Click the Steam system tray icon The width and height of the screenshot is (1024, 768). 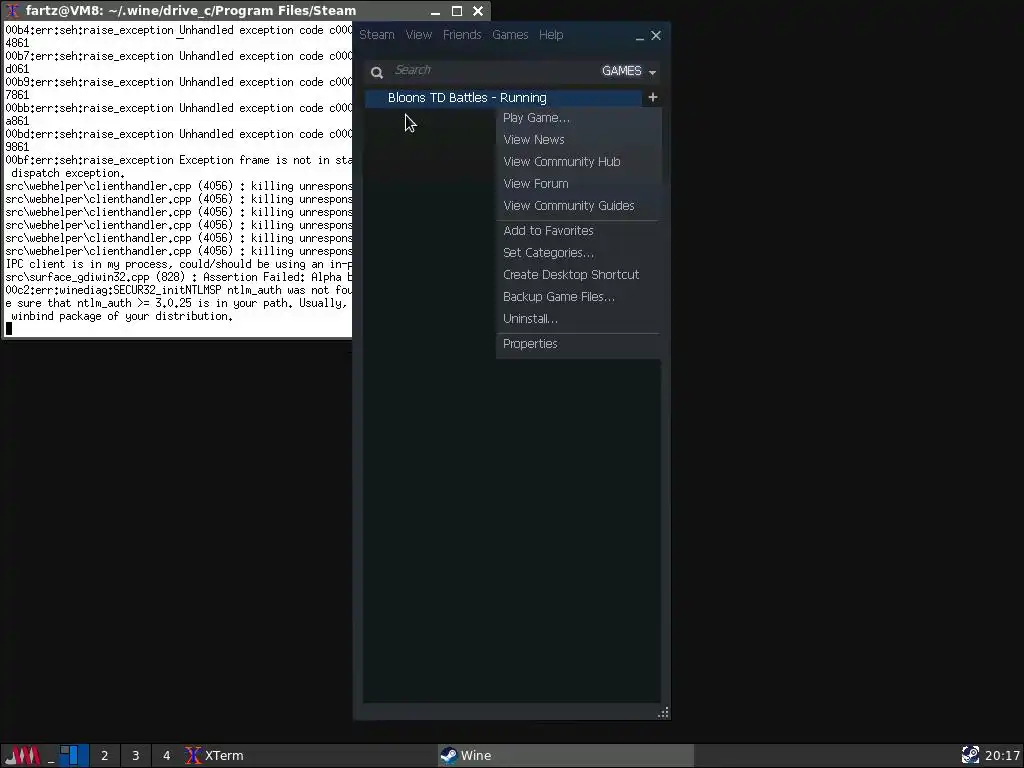[x=970, y=756]
